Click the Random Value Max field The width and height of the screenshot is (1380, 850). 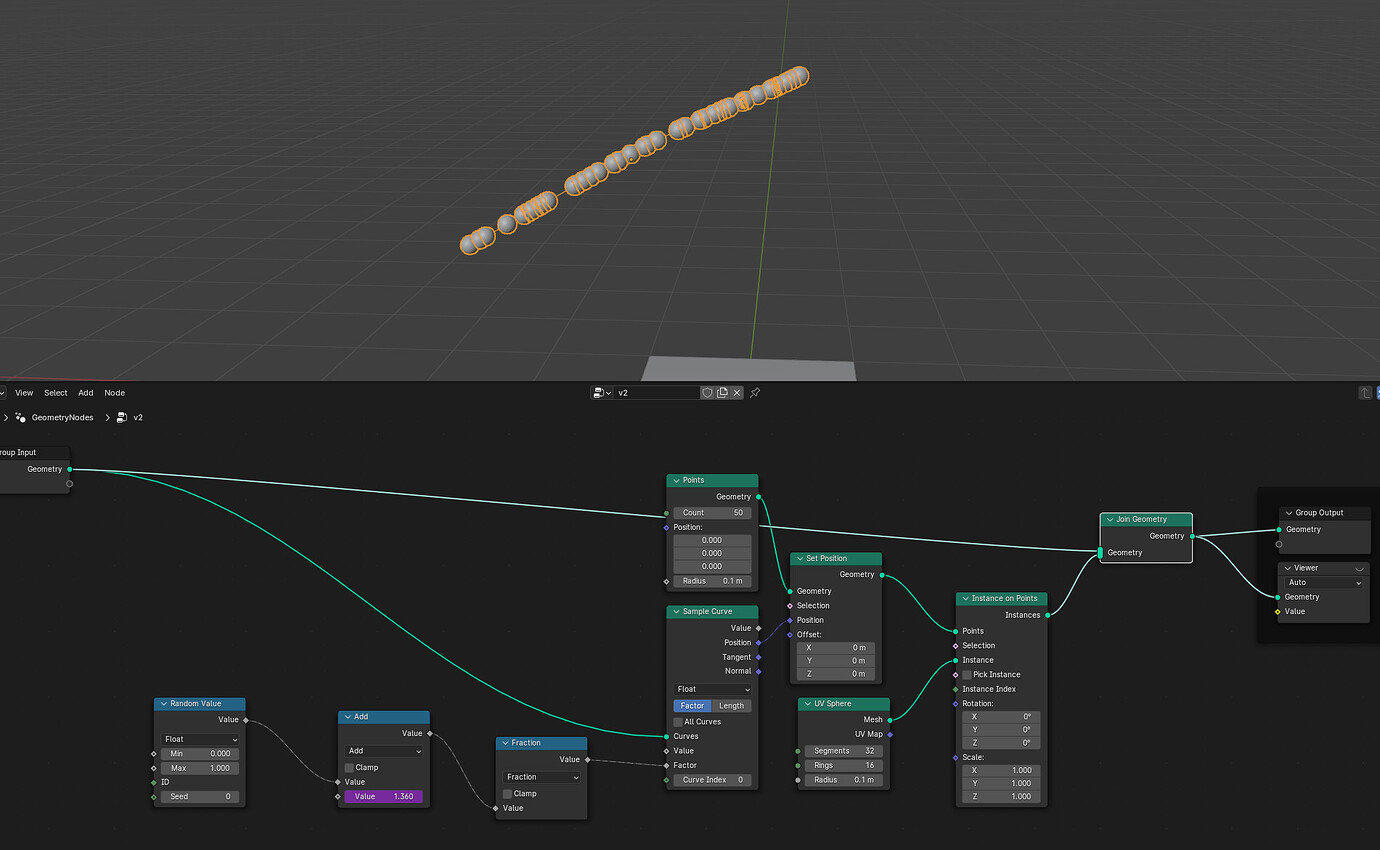pos(200,768)
